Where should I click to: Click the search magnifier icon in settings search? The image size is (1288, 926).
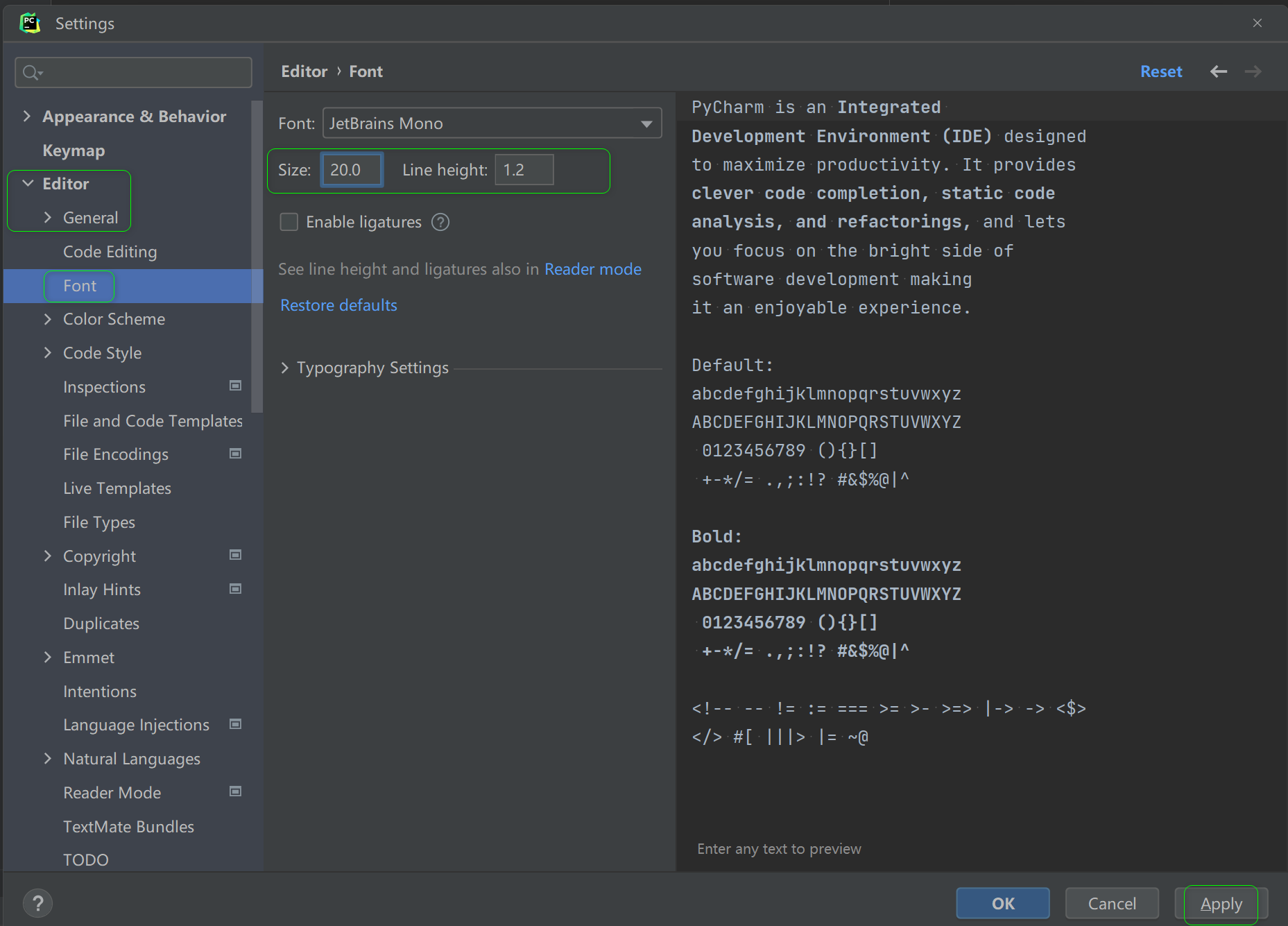pyautogui.click(x=32, y=72)
